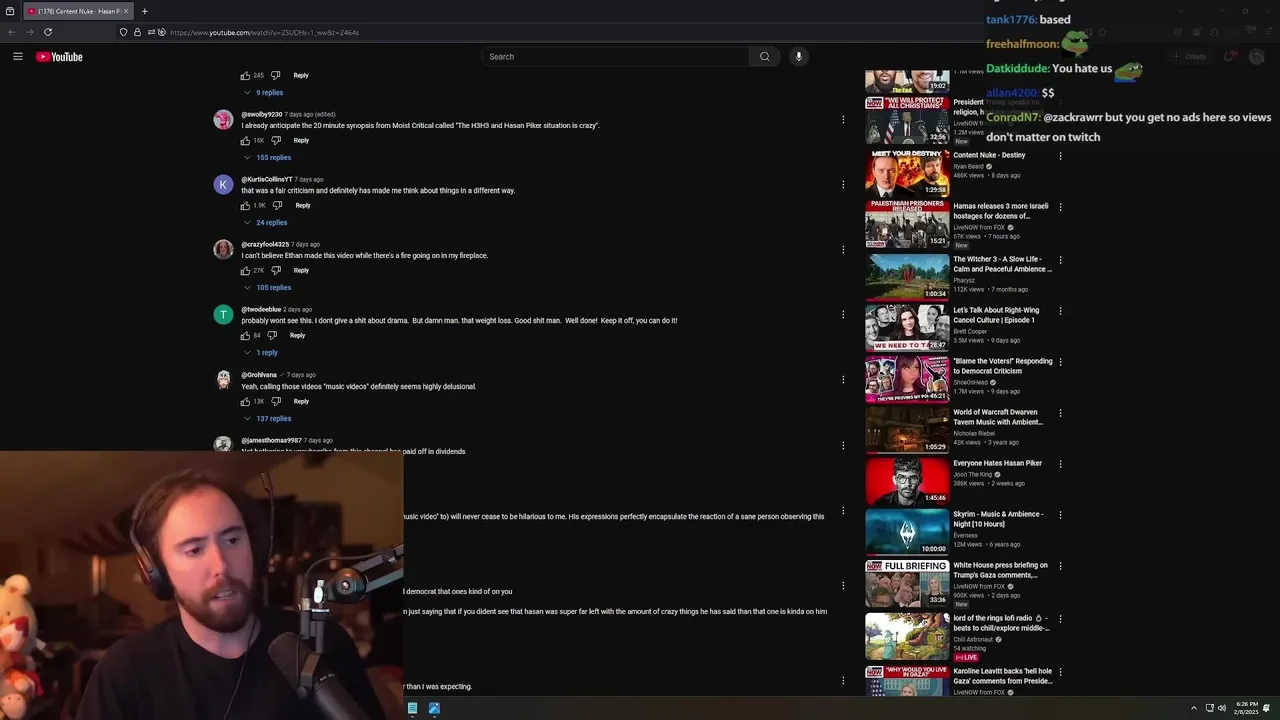
Task: Open Witcher 3 Slow Life thumbnail
Action: tap(907, 277)
